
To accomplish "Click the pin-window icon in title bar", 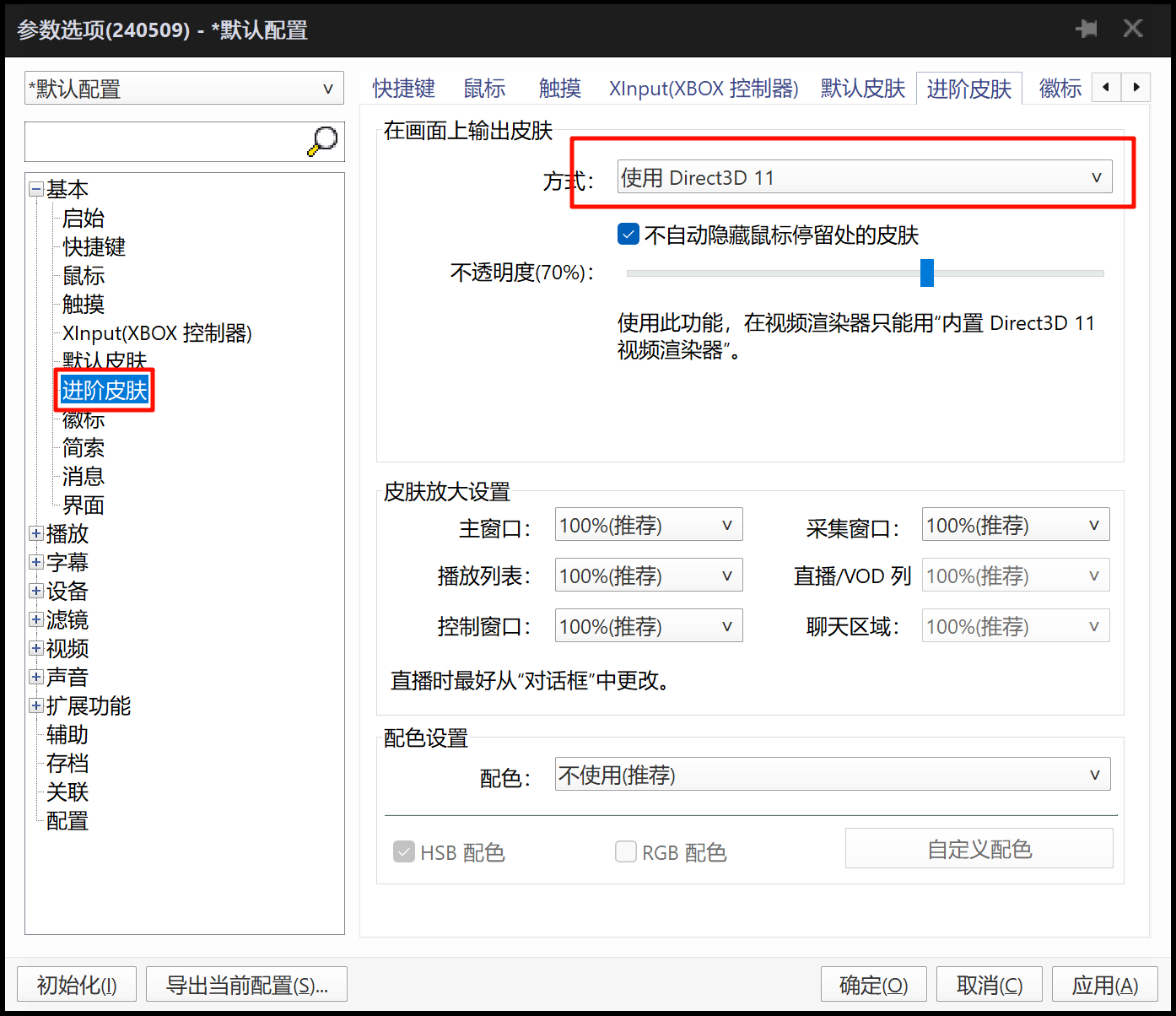I will click(x=1087, y=28).
